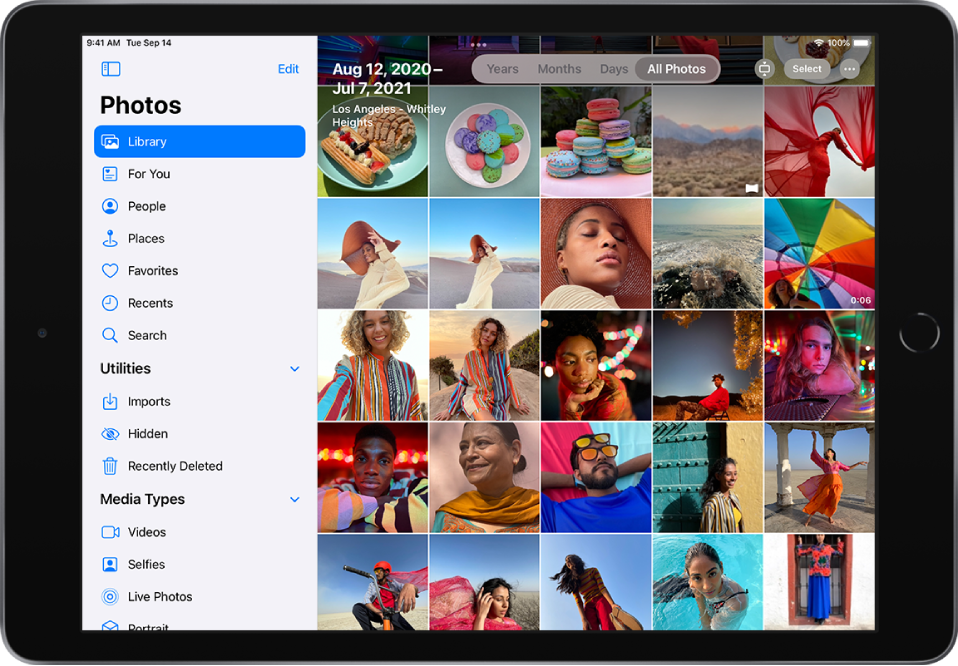
Task: Open Search in the sidebar
Action: pyautogui.click(x=146, y=336)
